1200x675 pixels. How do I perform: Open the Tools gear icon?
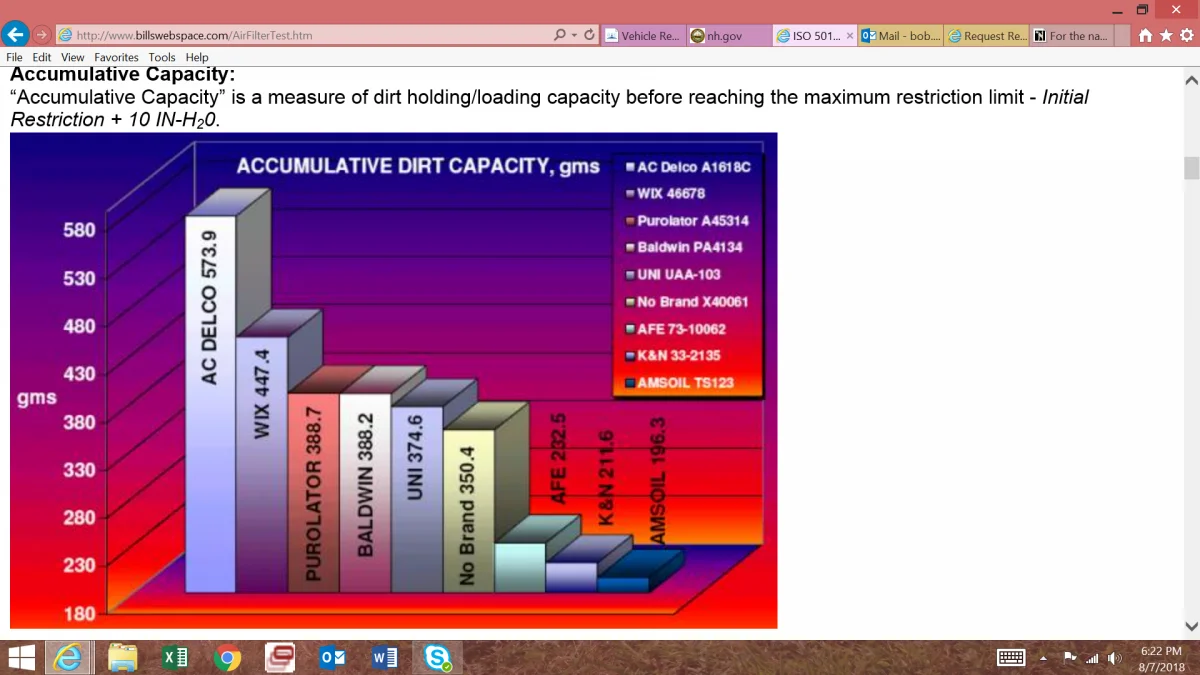tap(1186, 36)
